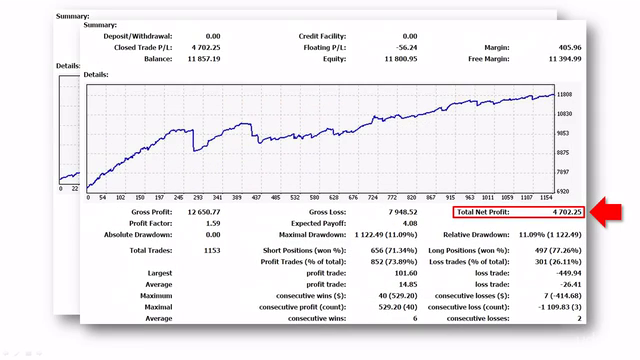Select Long Positions value 497 (77.26%)

(x=558, y=251)
